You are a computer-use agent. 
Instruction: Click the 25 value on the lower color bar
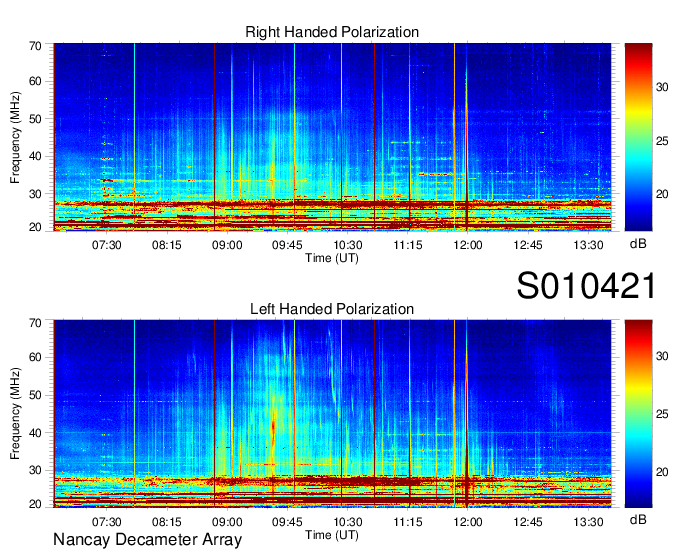662,415
